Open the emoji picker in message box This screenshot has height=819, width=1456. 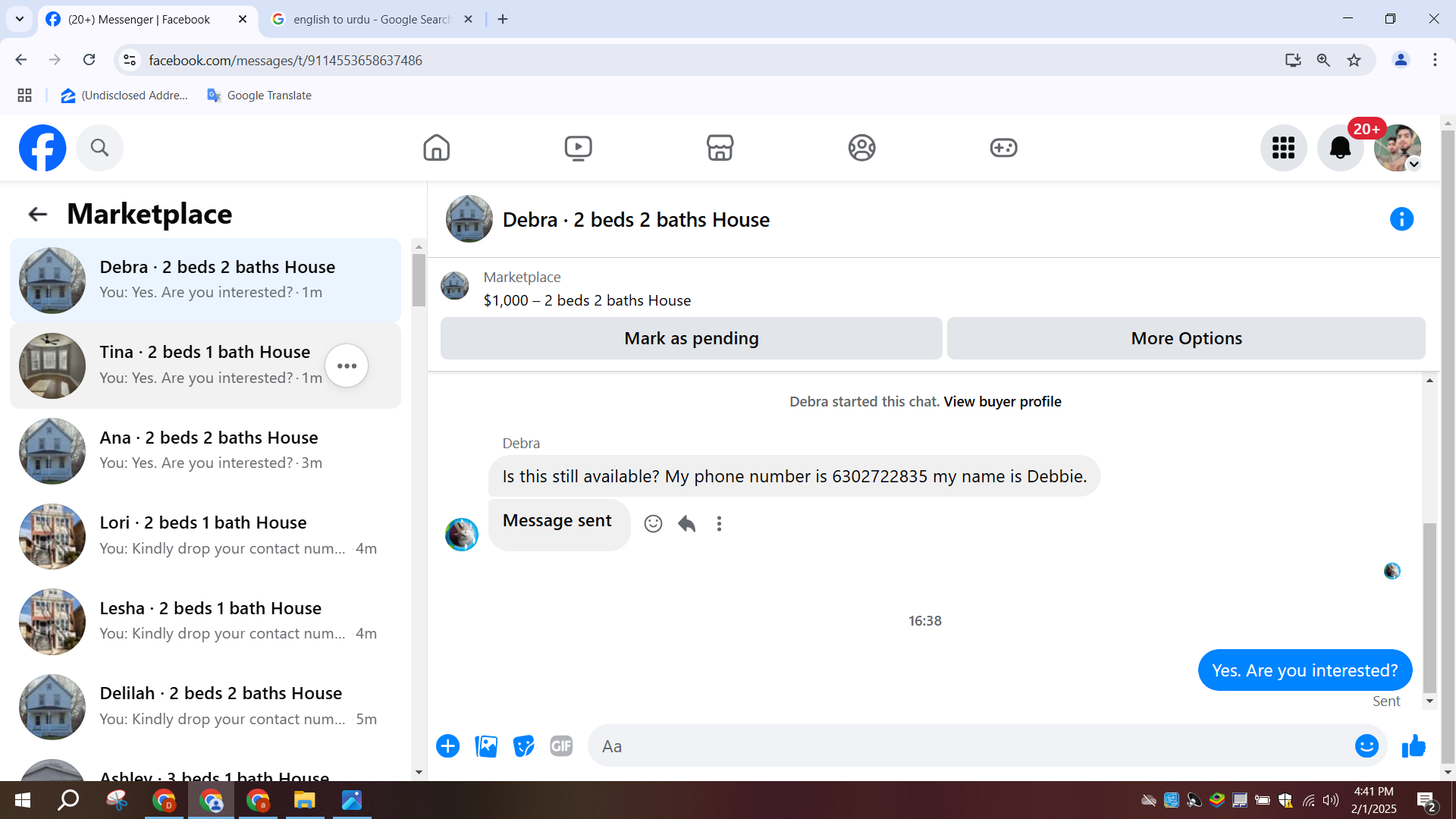1367,746
